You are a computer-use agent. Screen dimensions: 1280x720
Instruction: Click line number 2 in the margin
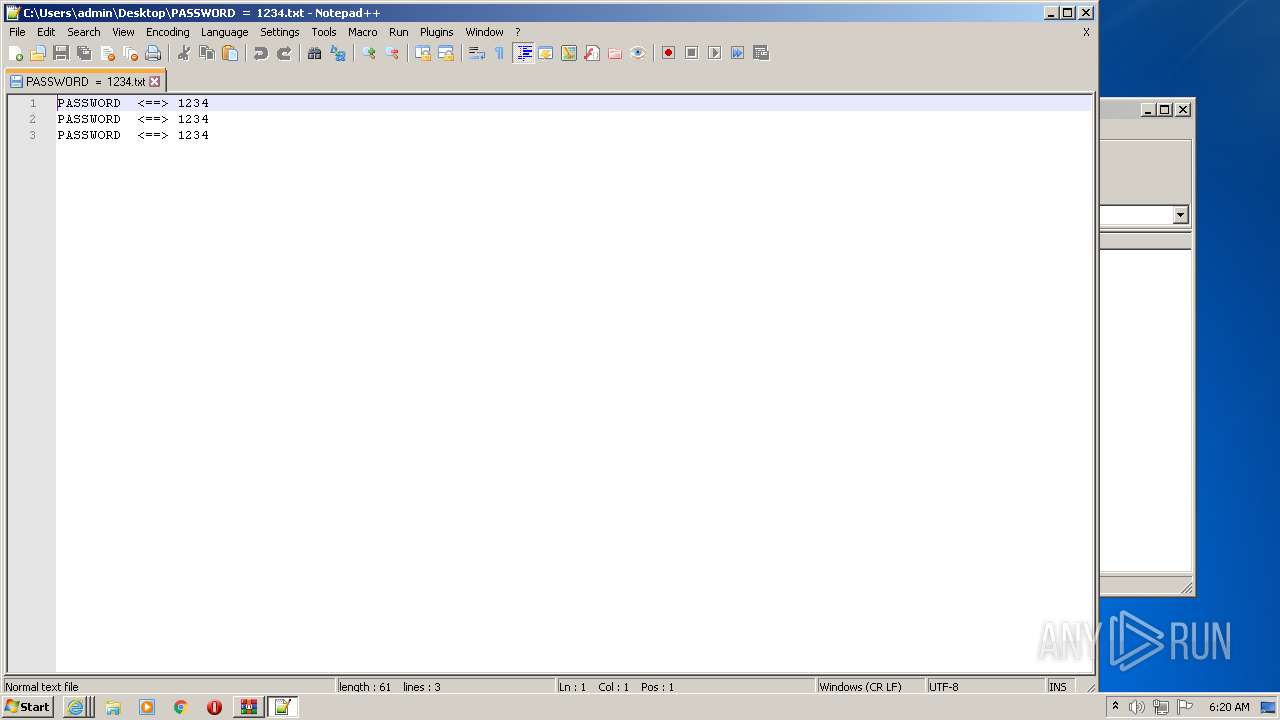coord(32,119)
